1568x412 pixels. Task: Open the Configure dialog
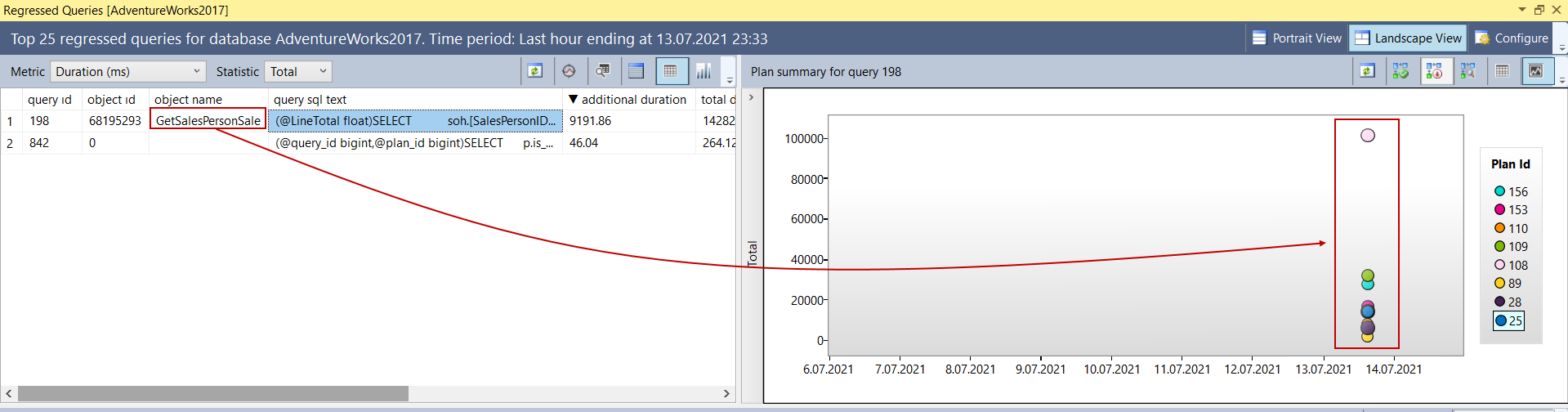point(1512,38)
